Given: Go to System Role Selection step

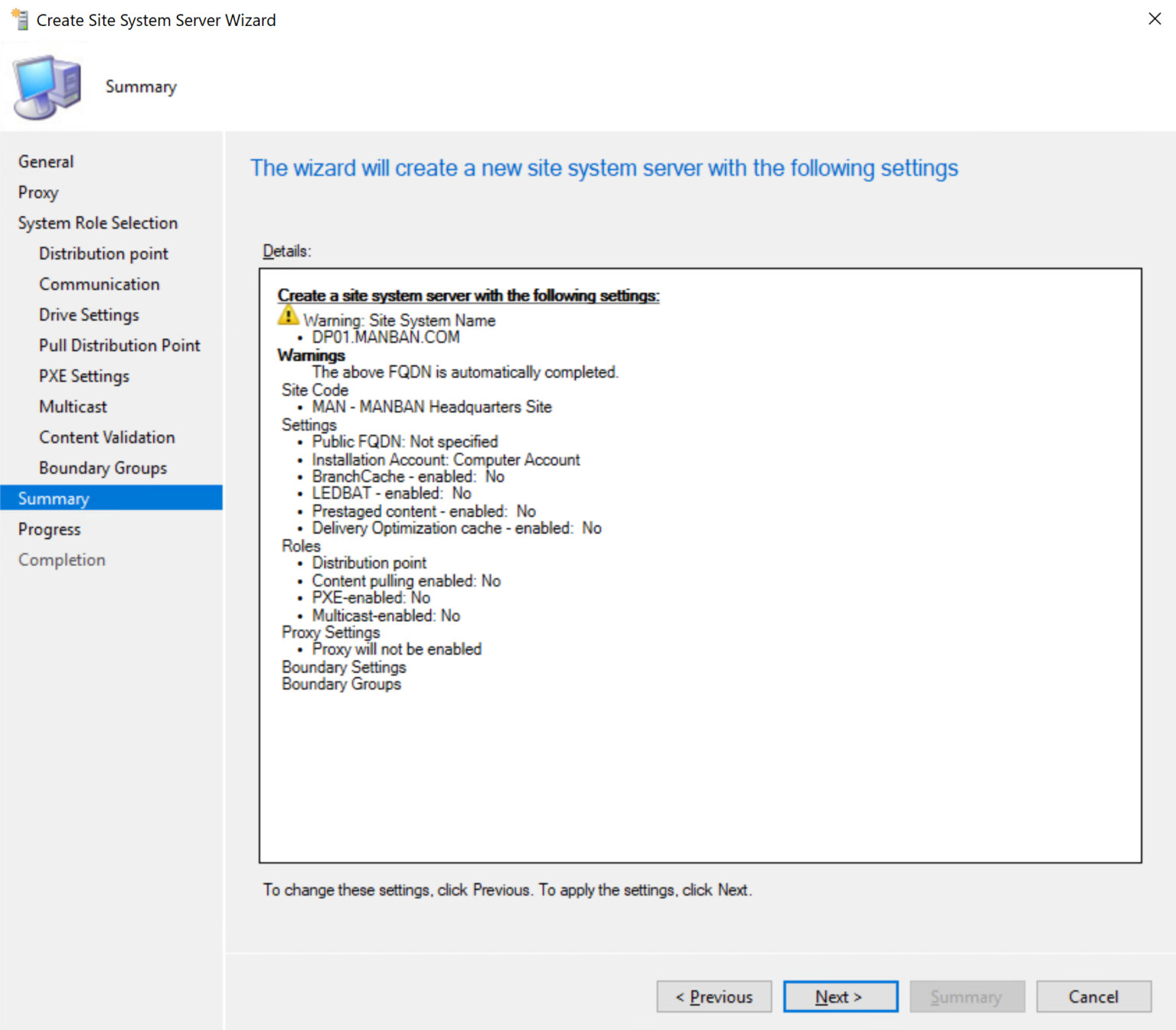Looking at the screenshot, I should 97,223.
